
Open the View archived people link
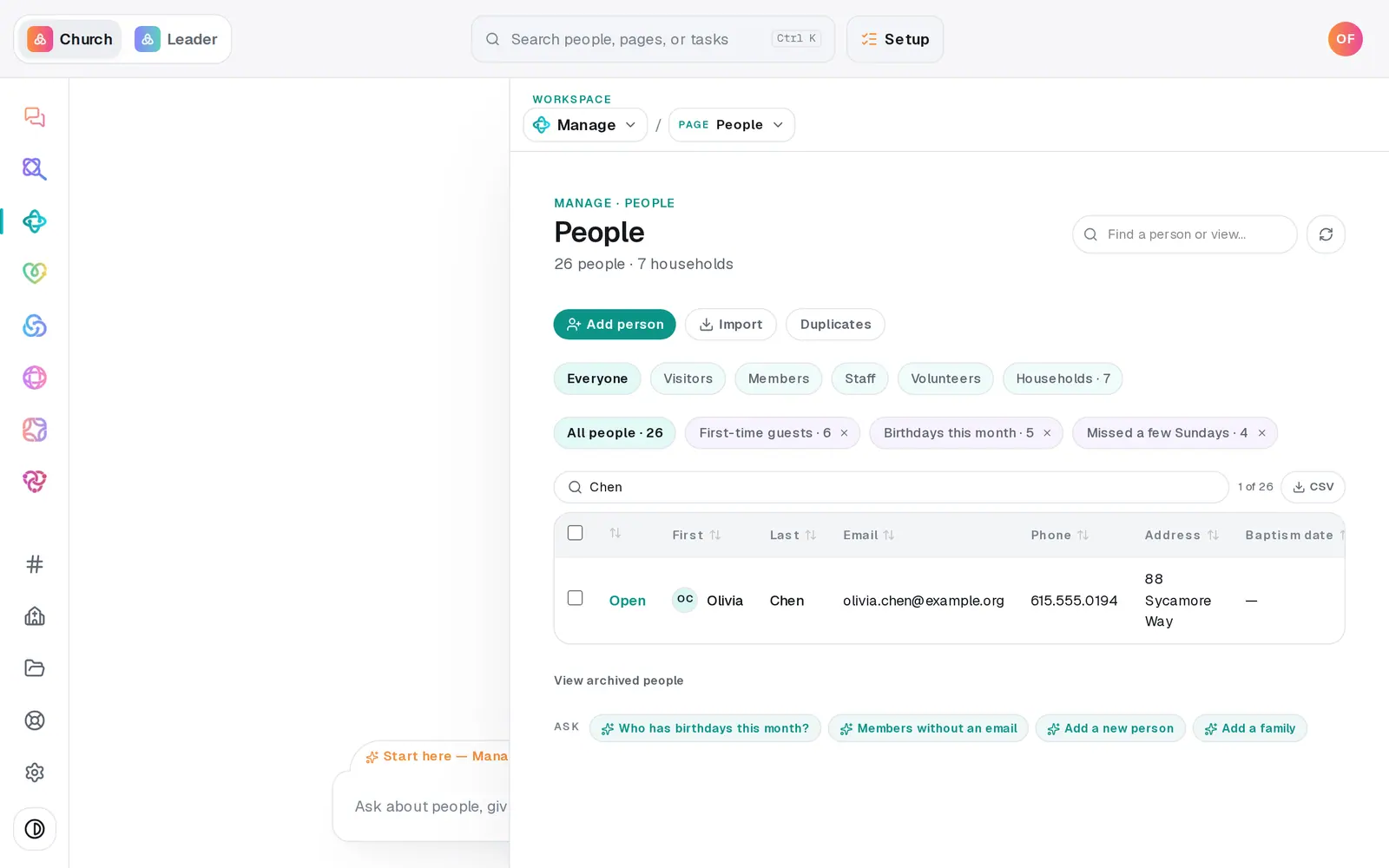point(619,681)
